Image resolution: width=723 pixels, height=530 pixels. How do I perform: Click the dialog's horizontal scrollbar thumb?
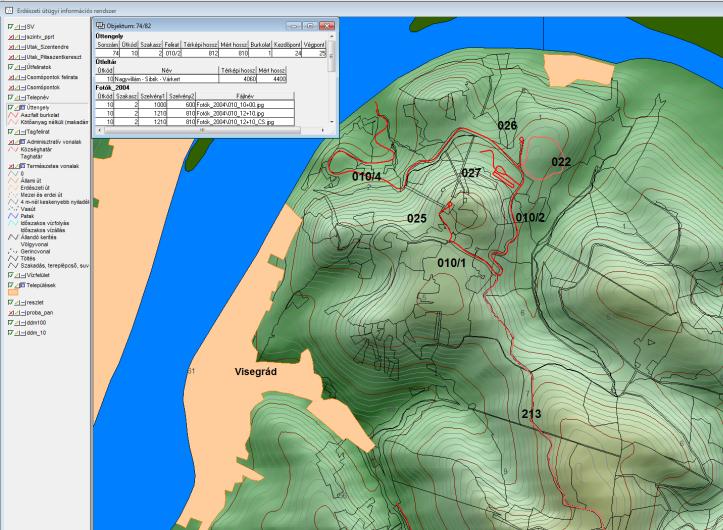point(202,131)
